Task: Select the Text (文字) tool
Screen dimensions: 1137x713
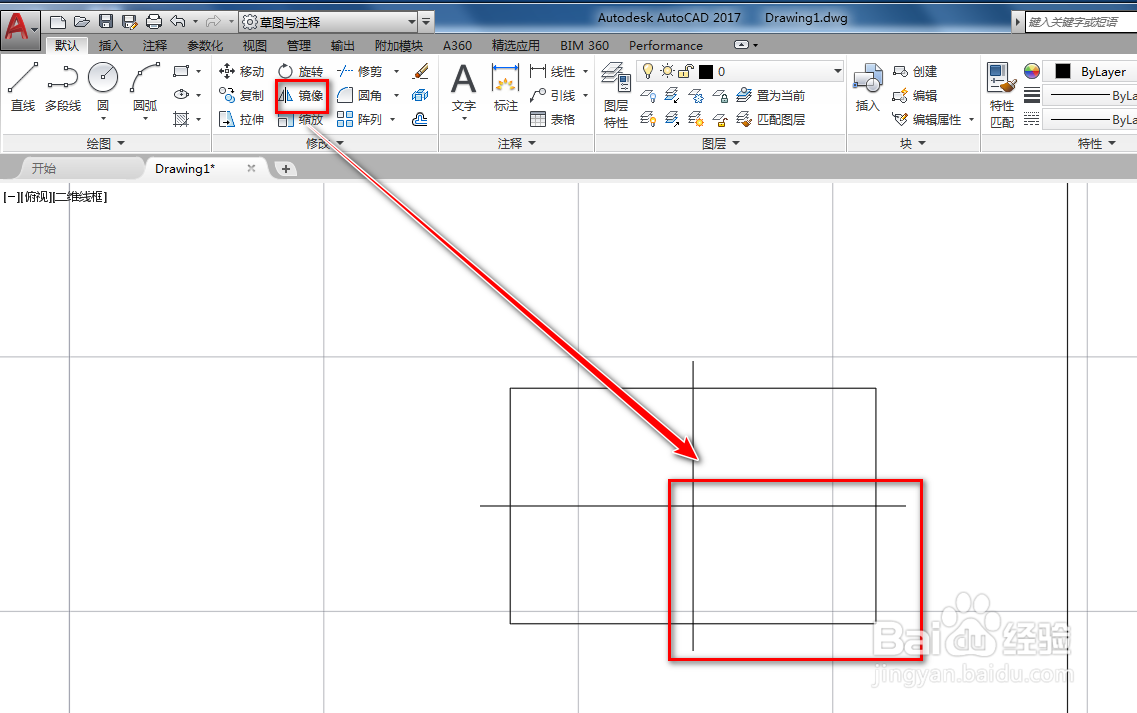Action: pos(463,88)
